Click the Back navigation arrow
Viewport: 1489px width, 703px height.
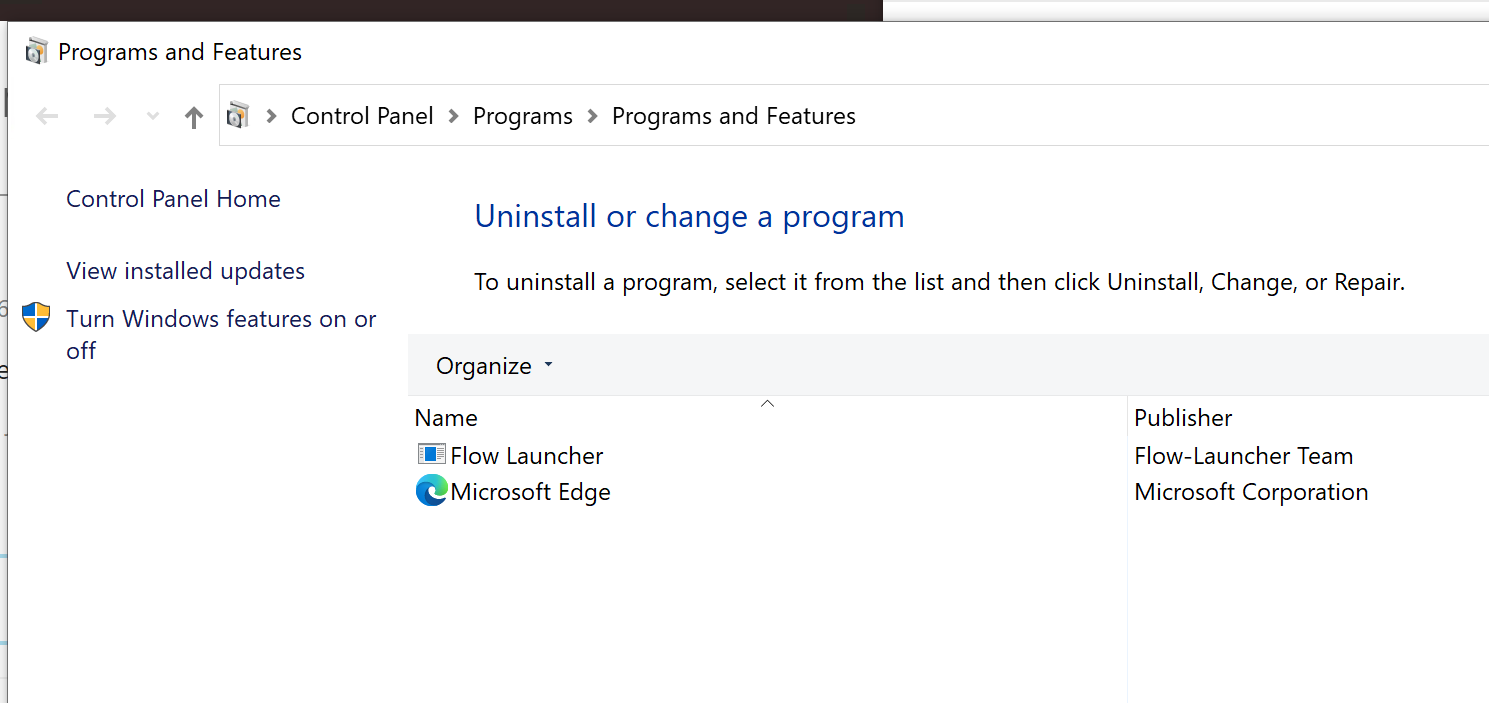47,117
